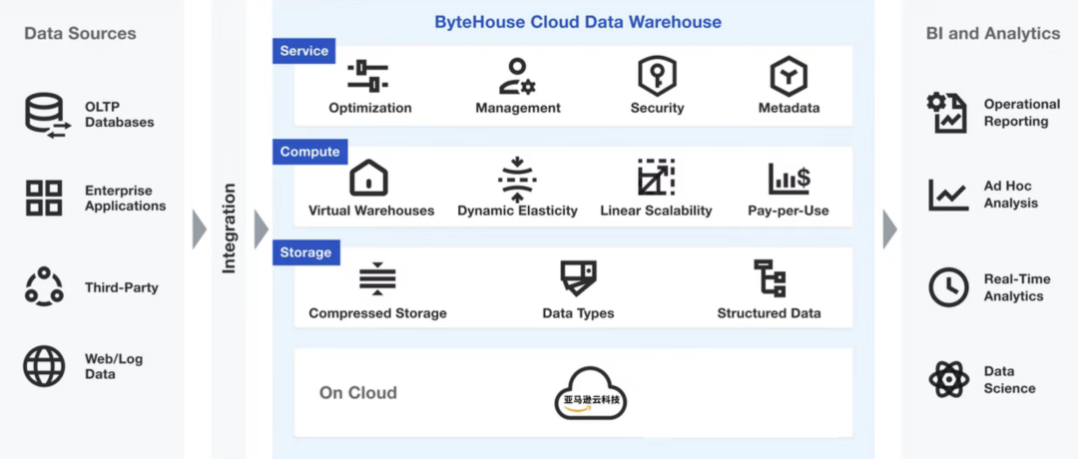1078x459 pixels.
Task: Select the Metadata hexagon icon
Action: click(x=789, y=76)
